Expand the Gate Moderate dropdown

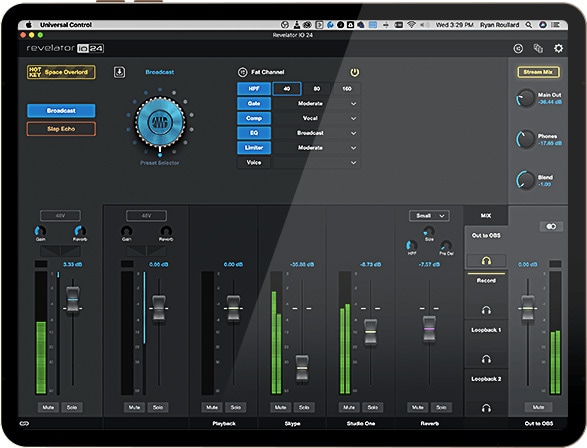tap(317, 103)
